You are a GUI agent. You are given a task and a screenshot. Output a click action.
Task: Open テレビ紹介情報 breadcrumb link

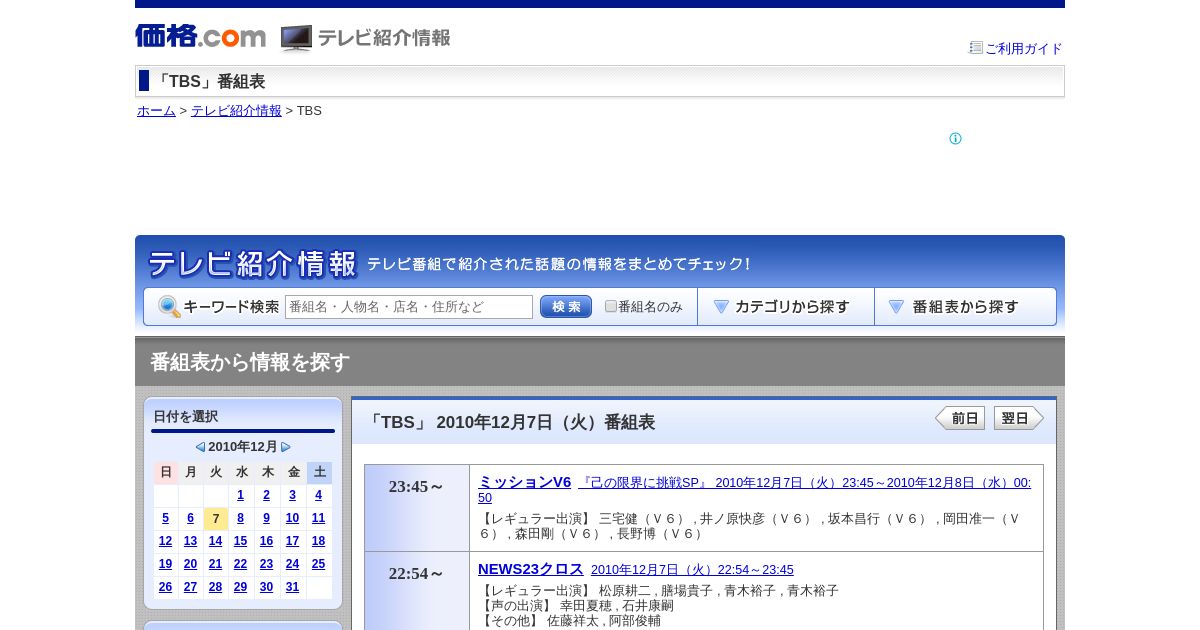click(x=236, y=110)
